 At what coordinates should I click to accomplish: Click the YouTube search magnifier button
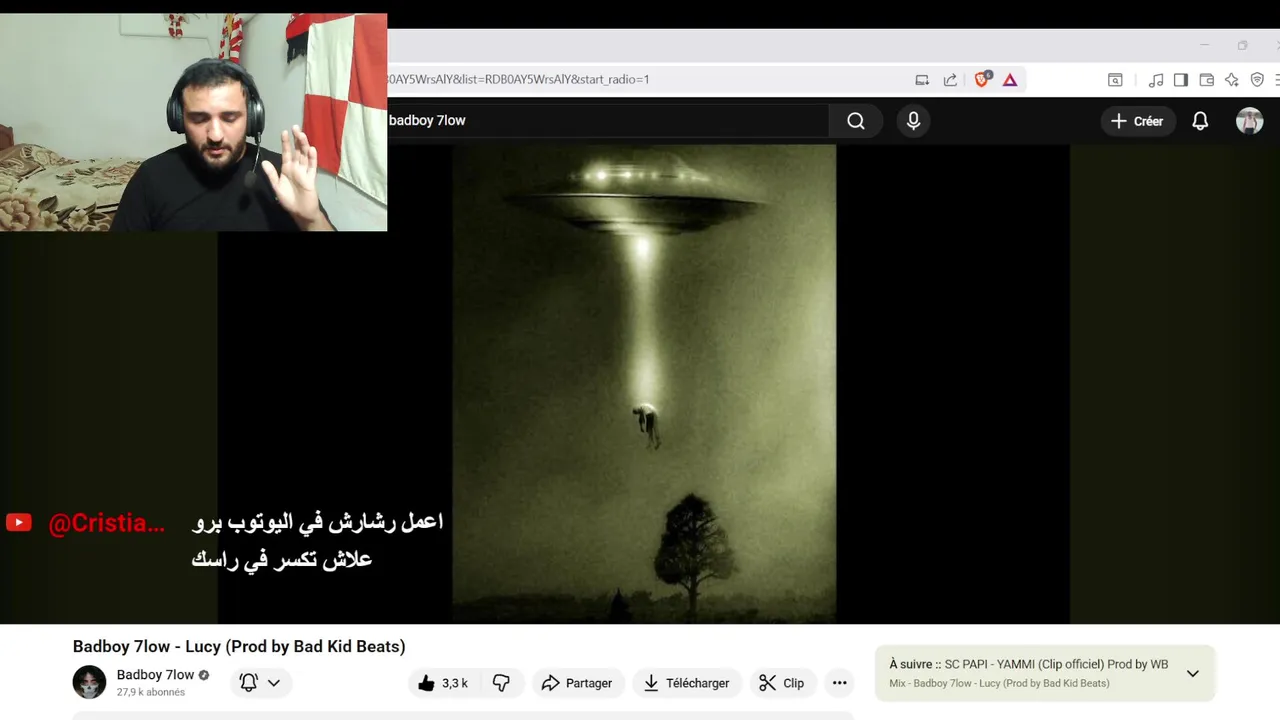click(x=855, y=121)
